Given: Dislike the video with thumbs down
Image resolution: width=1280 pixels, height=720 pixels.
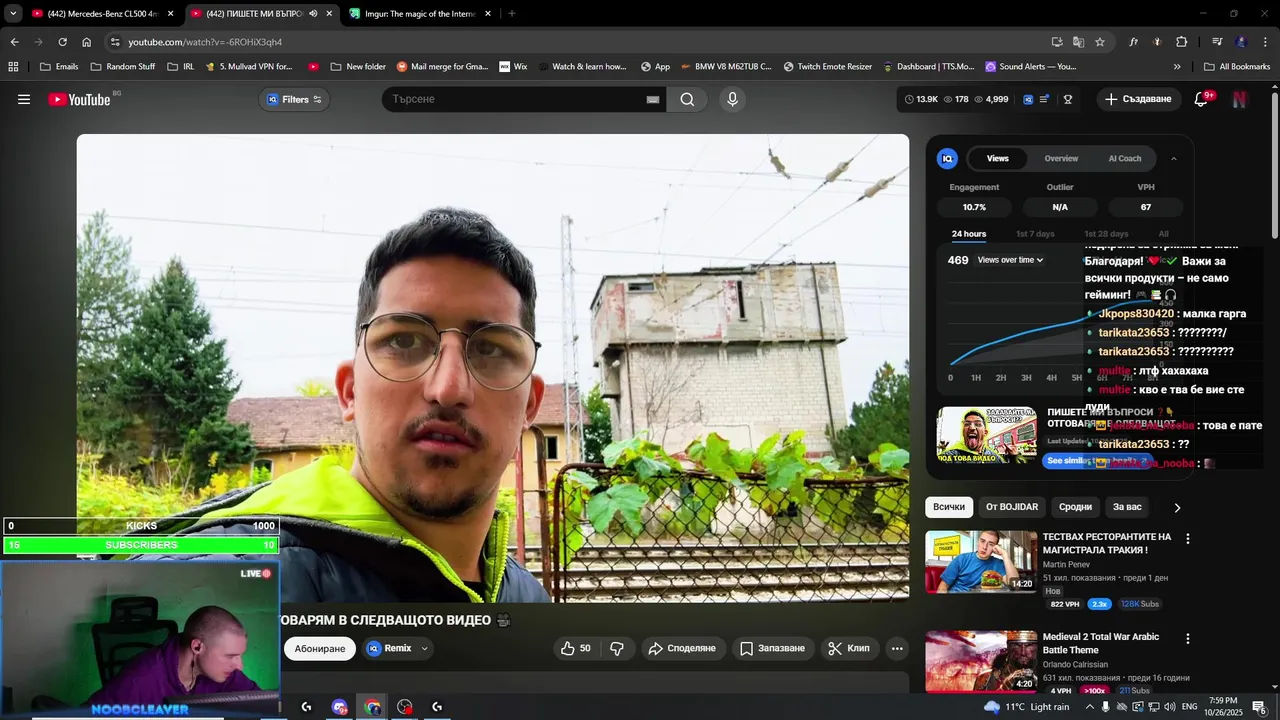Looking at the screenshot, I should [617, 648].
